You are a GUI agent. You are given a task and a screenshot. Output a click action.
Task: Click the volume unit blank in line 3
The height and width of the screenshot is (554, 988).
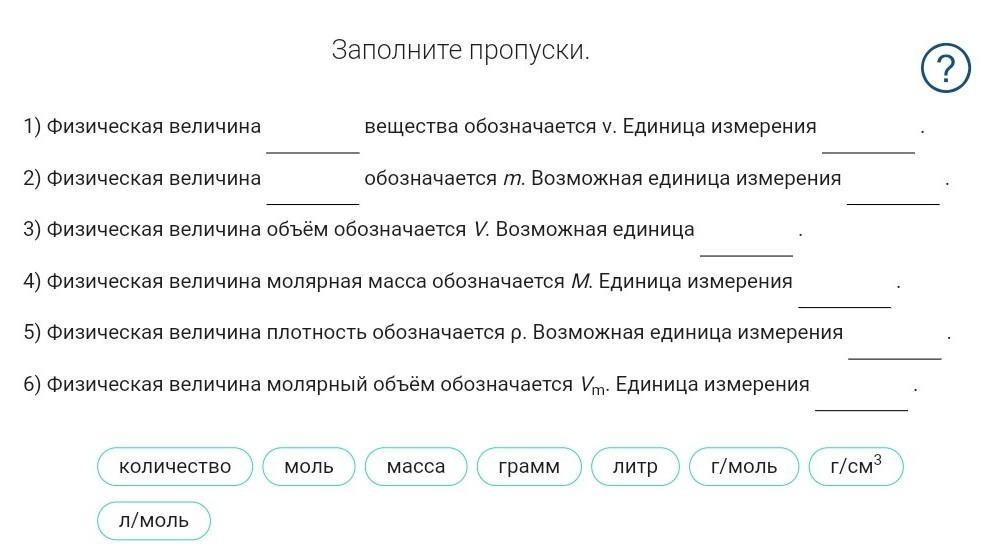(x=746, y=237)
